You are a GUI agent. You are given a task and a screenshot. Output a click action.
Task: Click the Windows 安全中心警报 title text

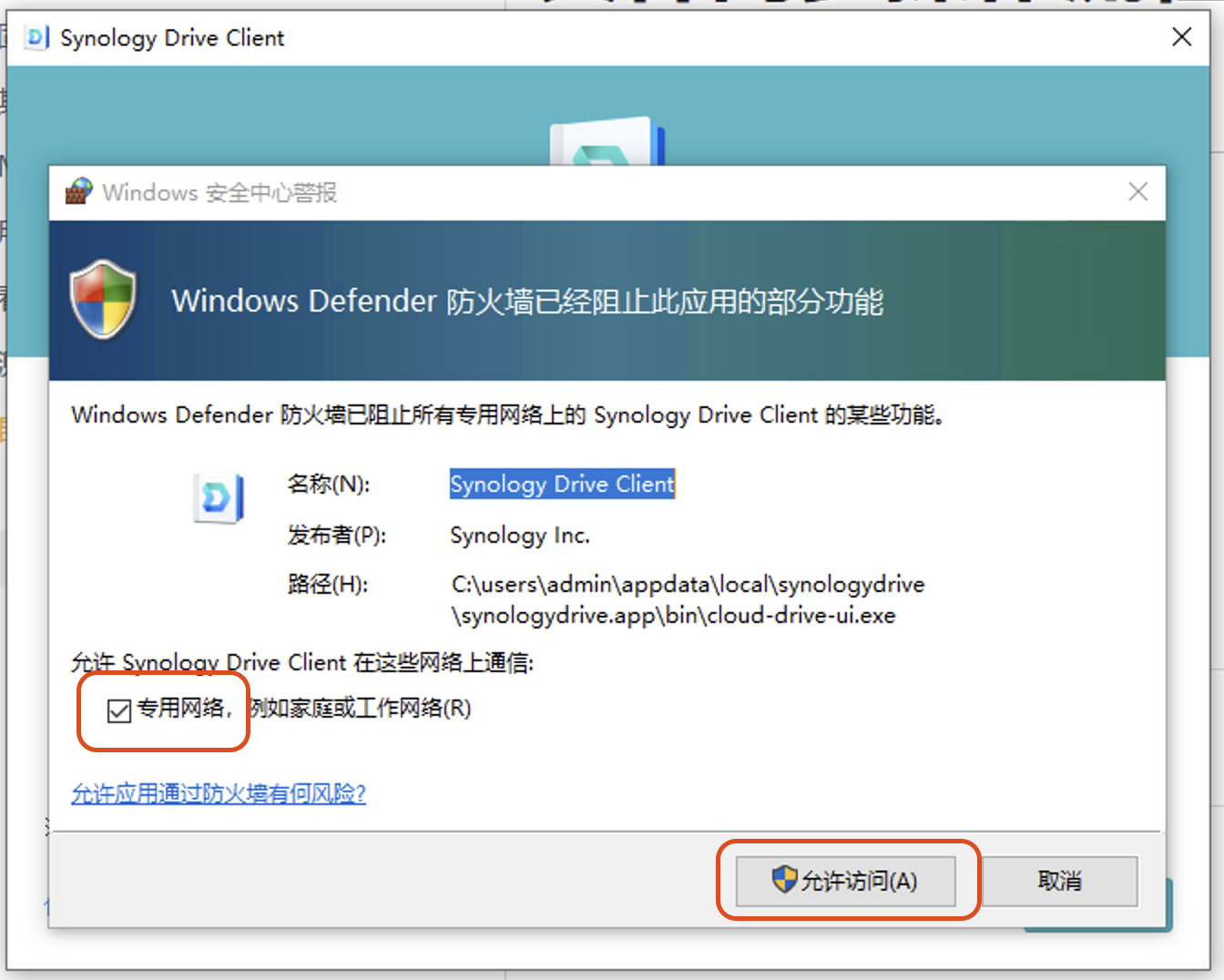click(219, 192)
